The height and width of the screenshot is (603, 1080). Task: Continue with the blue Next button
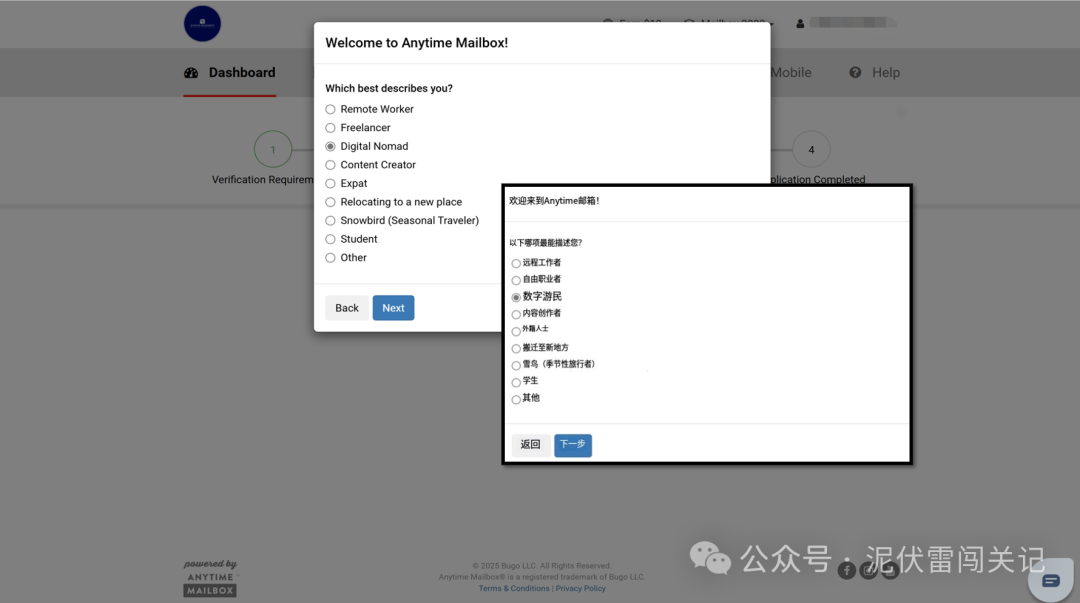[393, 308]
